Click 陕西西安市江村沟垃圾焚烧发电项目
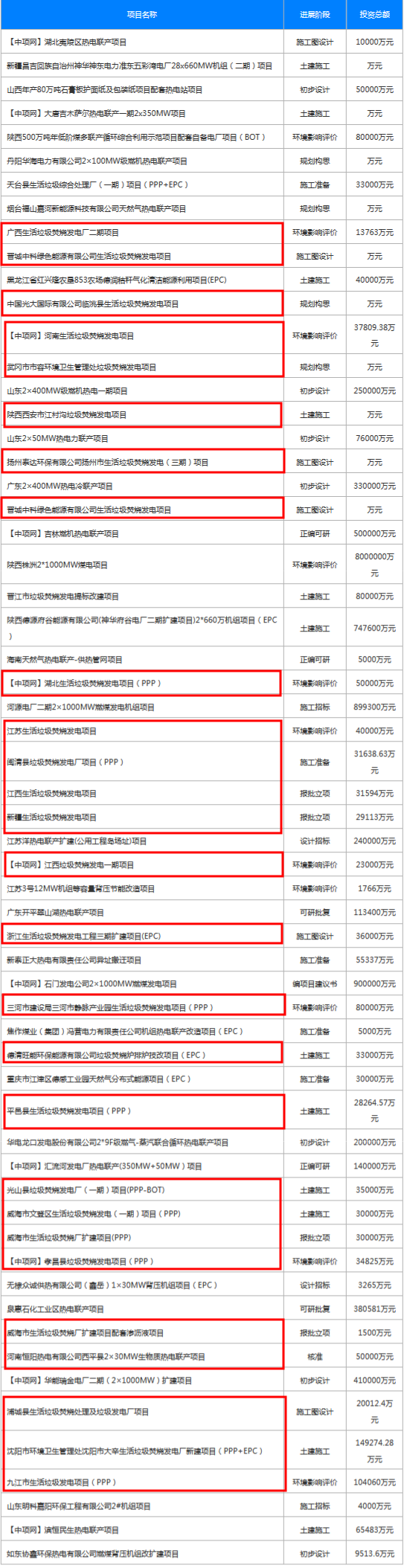 [67, 415]
